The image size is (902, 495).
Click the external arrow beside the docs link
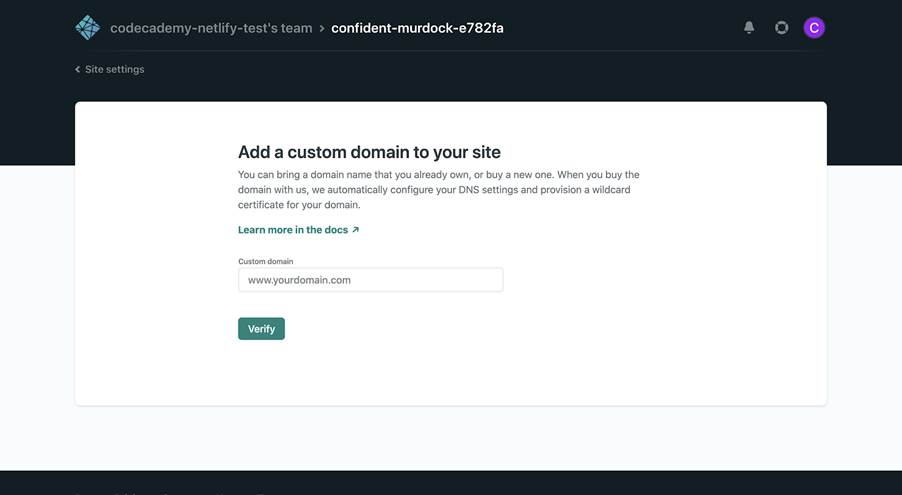coord(355,230)
